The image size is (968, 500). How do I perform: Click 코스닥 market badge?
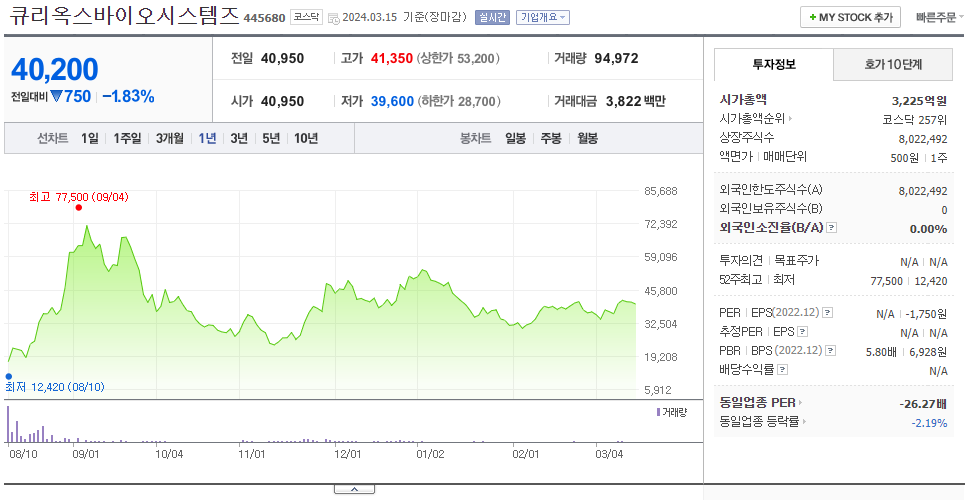(x=306, y=18)
